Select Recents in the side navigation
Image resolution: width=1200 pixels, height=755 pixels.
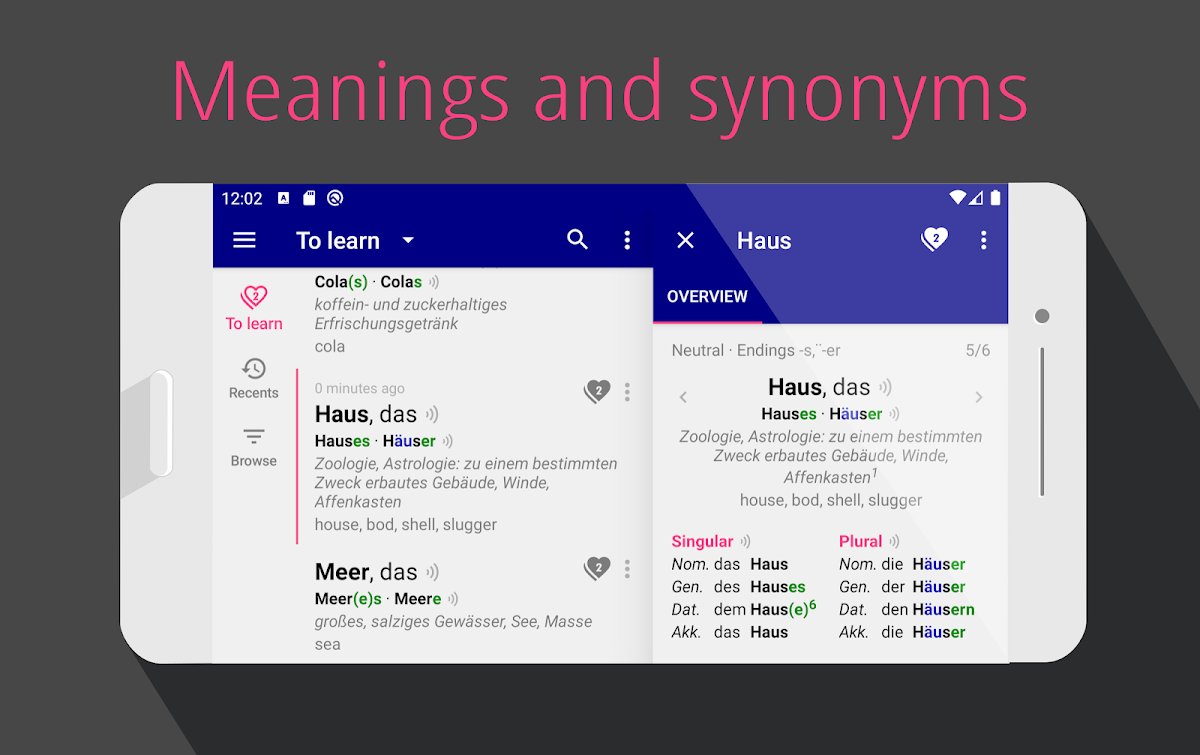[x=254, y=379]
